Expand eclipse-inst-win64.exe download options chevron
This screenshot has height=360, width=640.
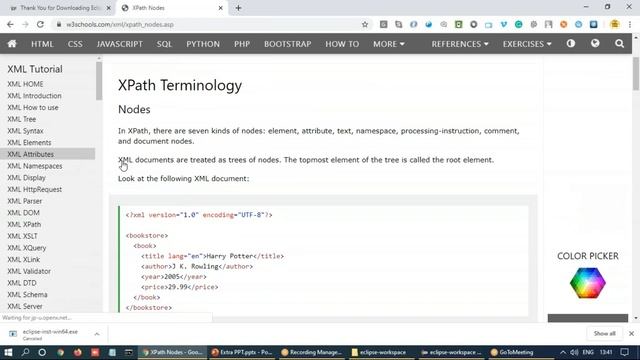(x=97, y=334)
